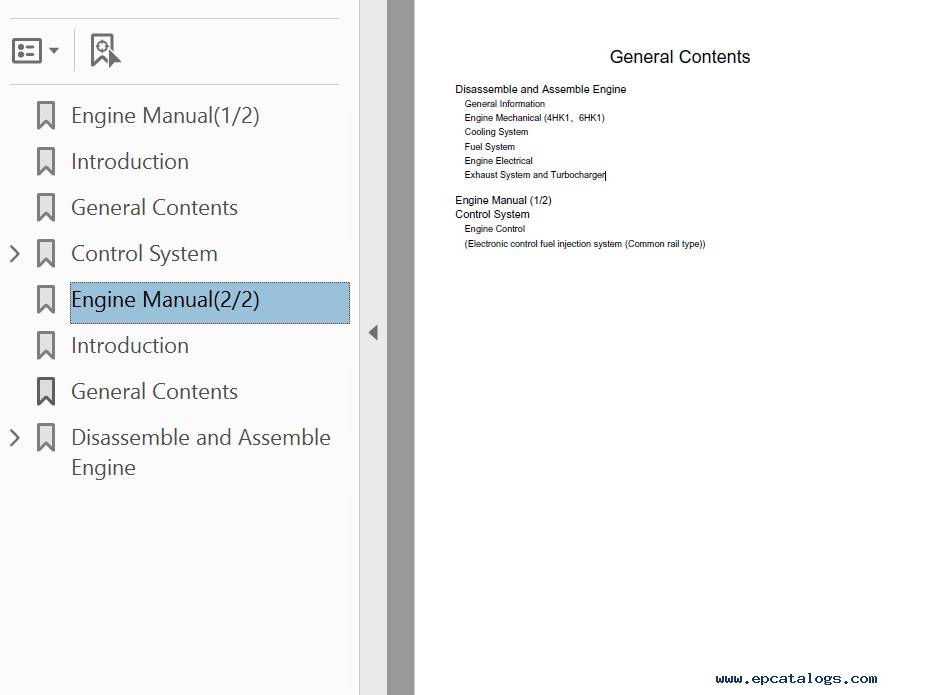
Task: Click bold bookmark icon beside second General Contents
Action: [x=46, y=392]
